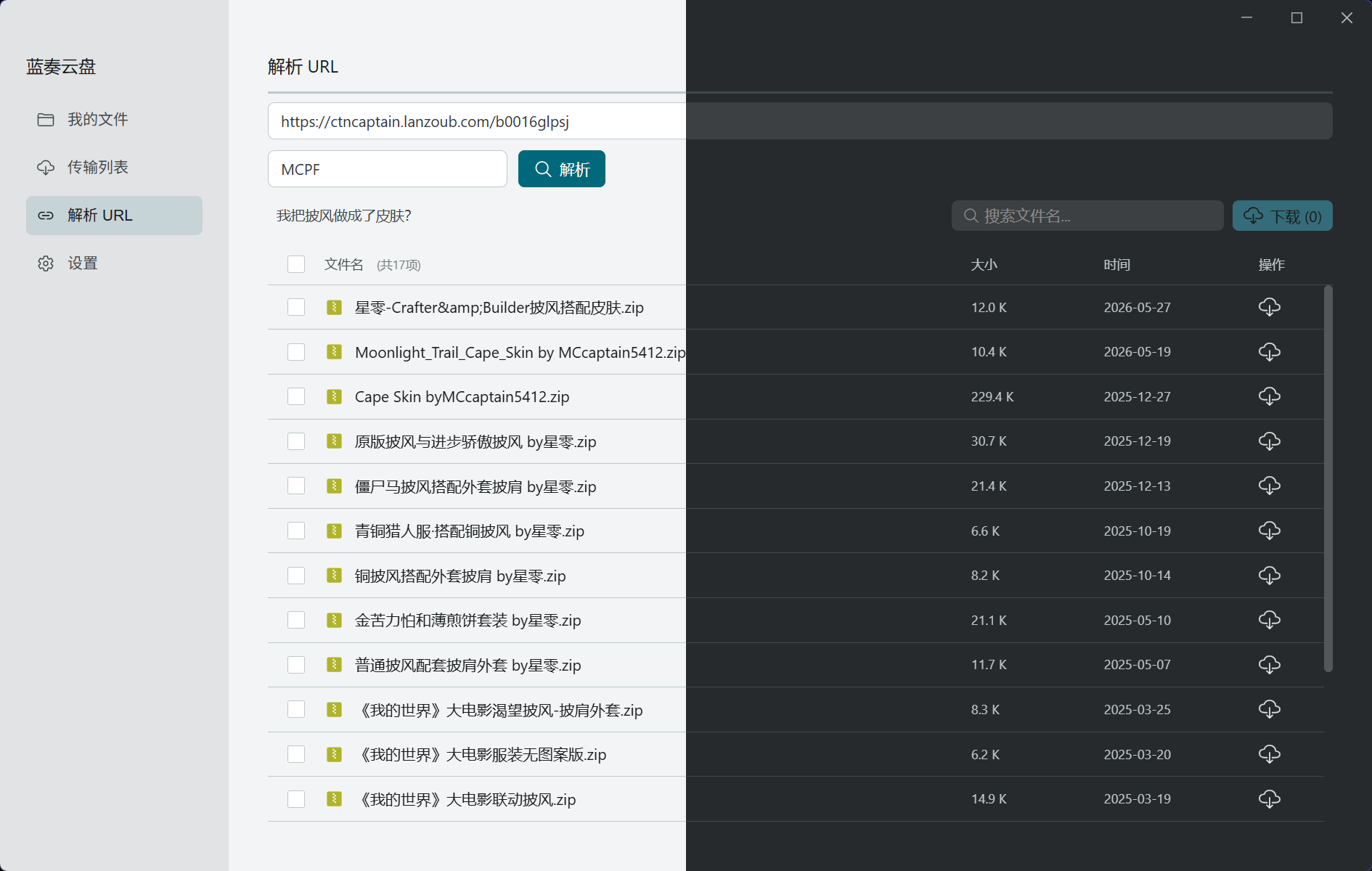
Task: Click the 时间 column header
Action: [x=1117, y=265]
